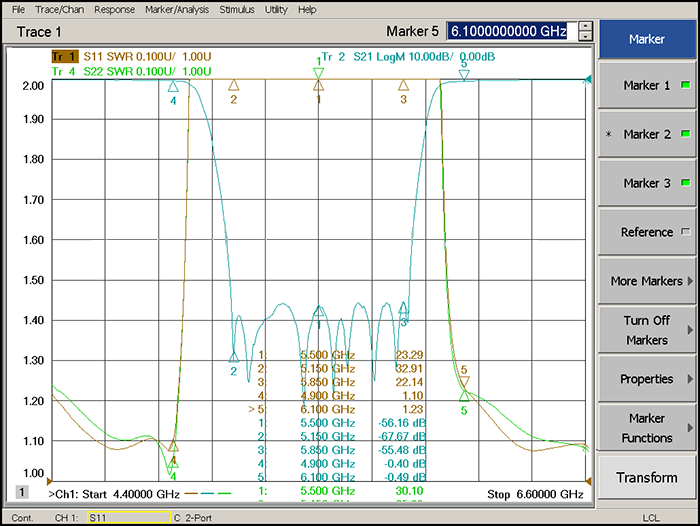Open the File menu
The width and height of the screenshot is (700, 526).
(x=18, y=9)
